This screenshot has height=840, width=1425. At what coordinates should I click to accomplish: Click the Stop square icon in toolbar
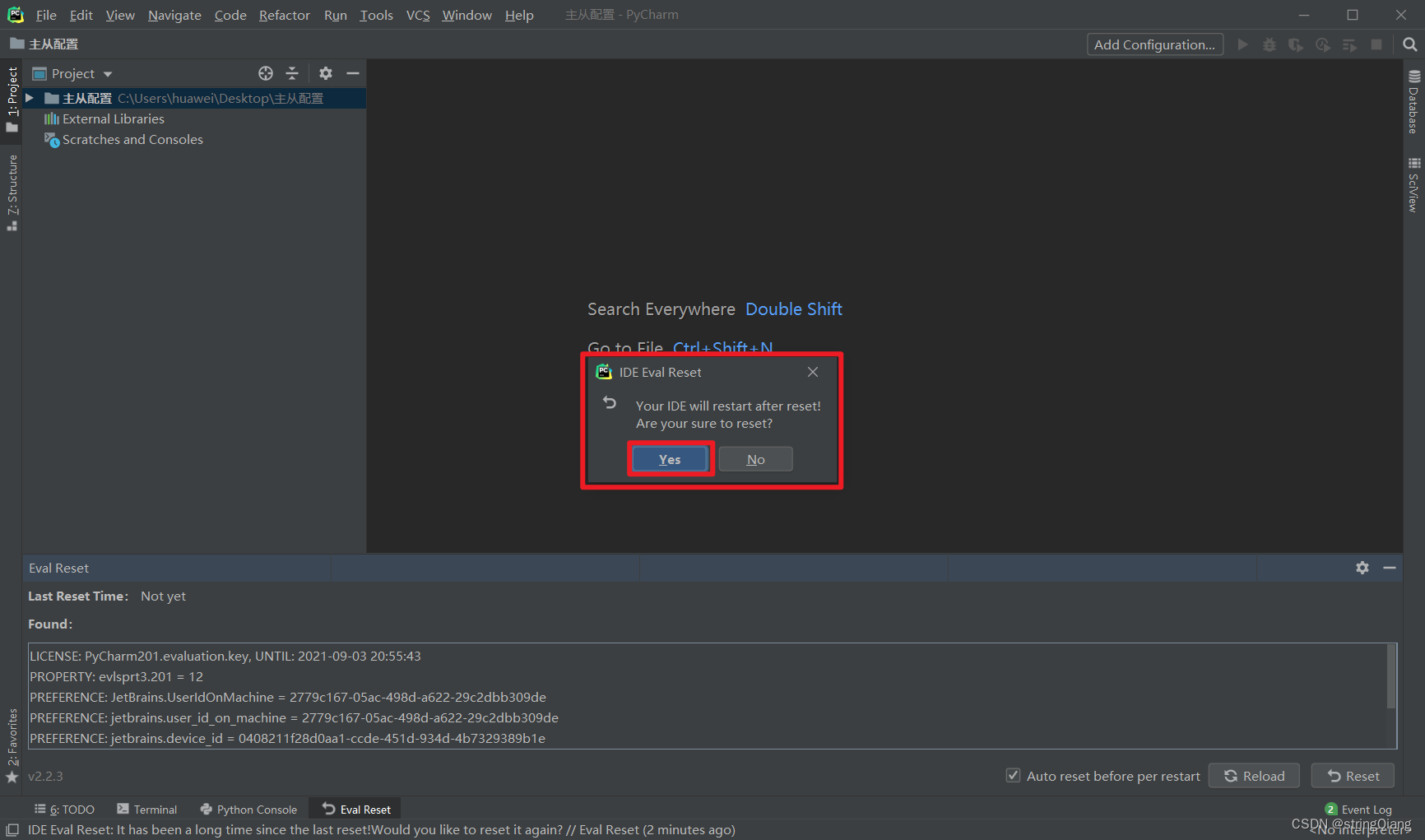click(x=1376, y=44)
